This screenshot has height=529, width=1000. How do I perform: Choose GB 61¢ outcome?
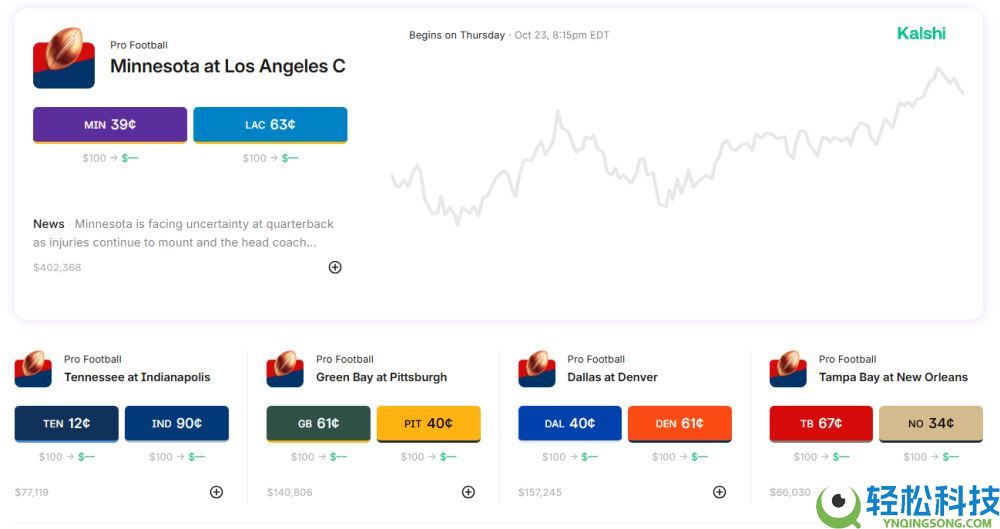[x=318, y=423]
